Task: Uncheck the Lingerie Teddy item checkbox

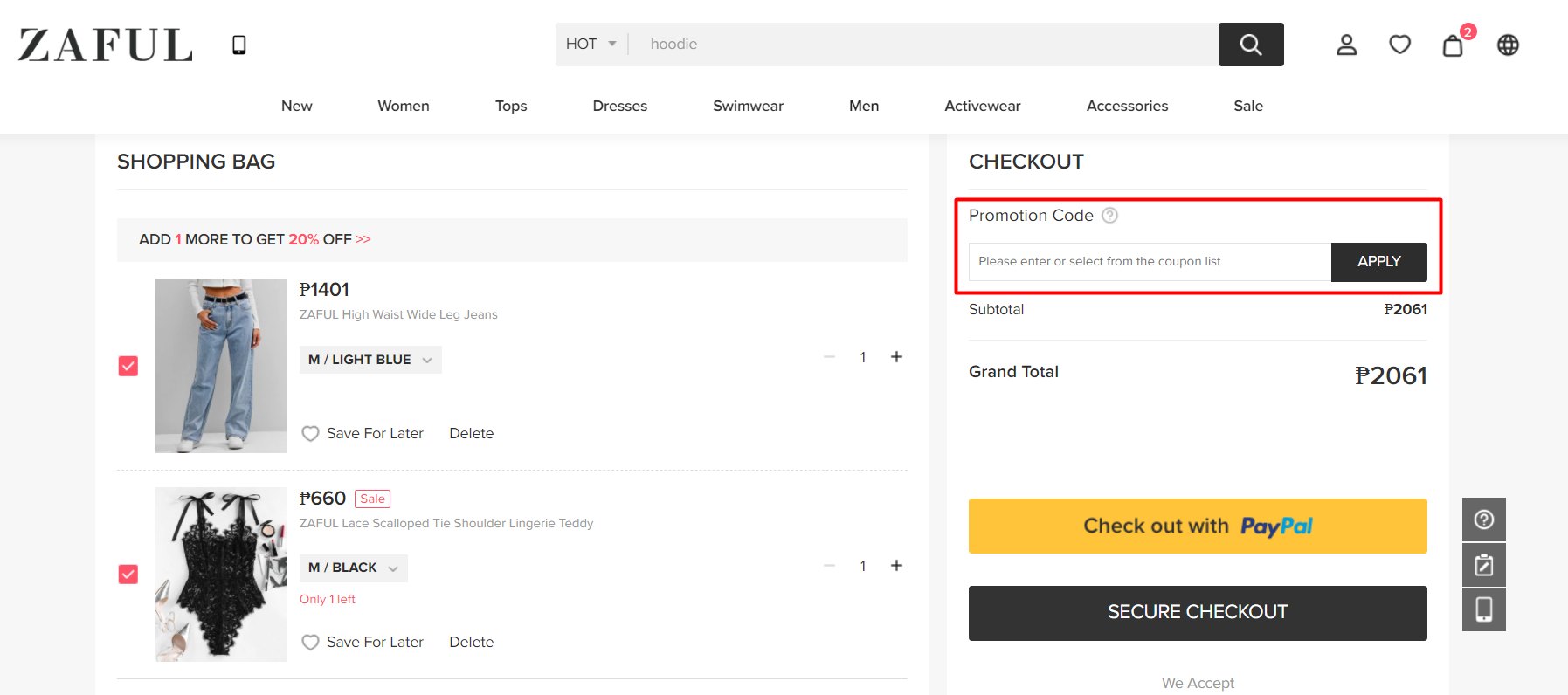Action: pos(128,575)
